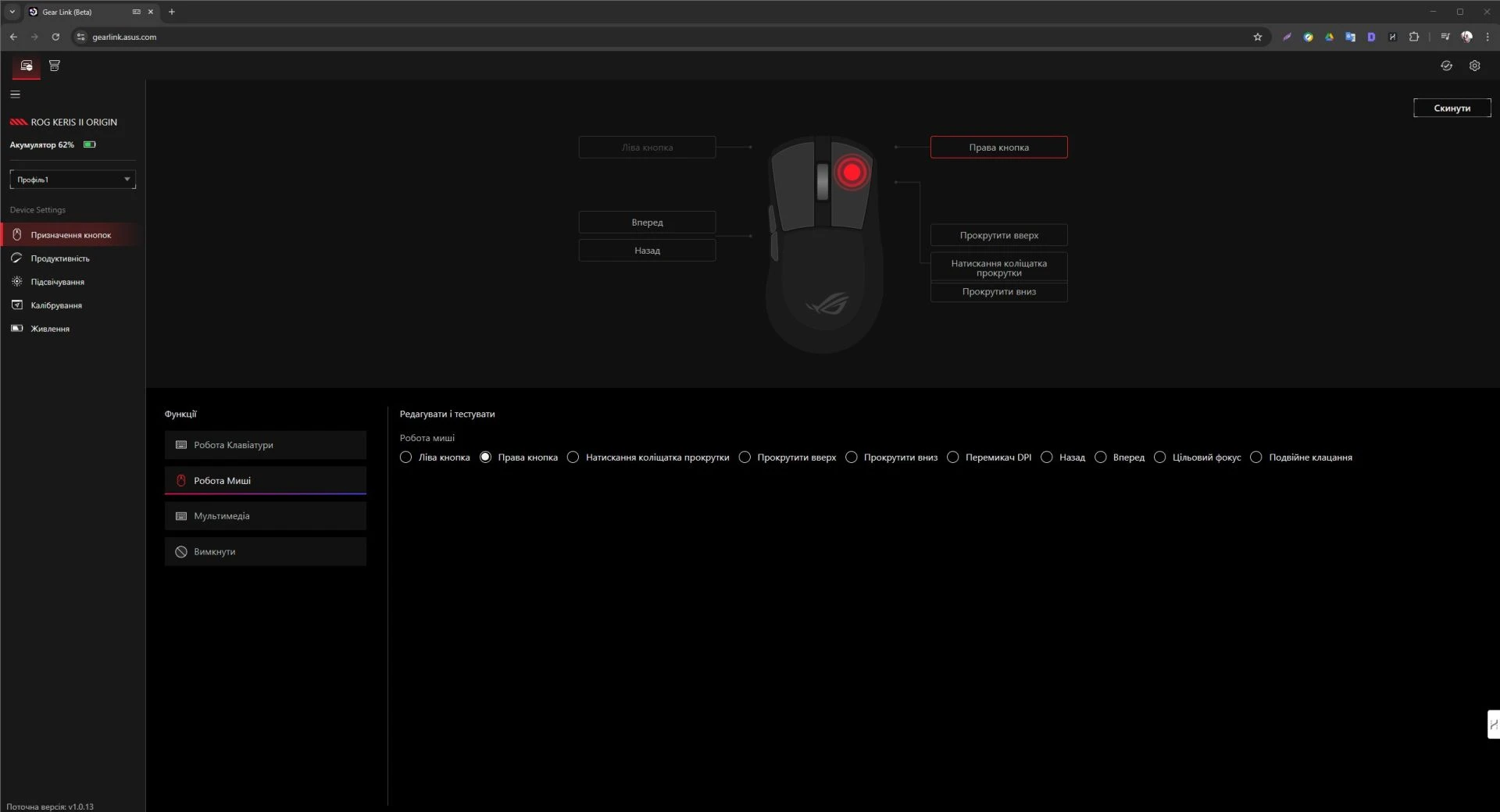Open a new browser tab

point(172,12)
